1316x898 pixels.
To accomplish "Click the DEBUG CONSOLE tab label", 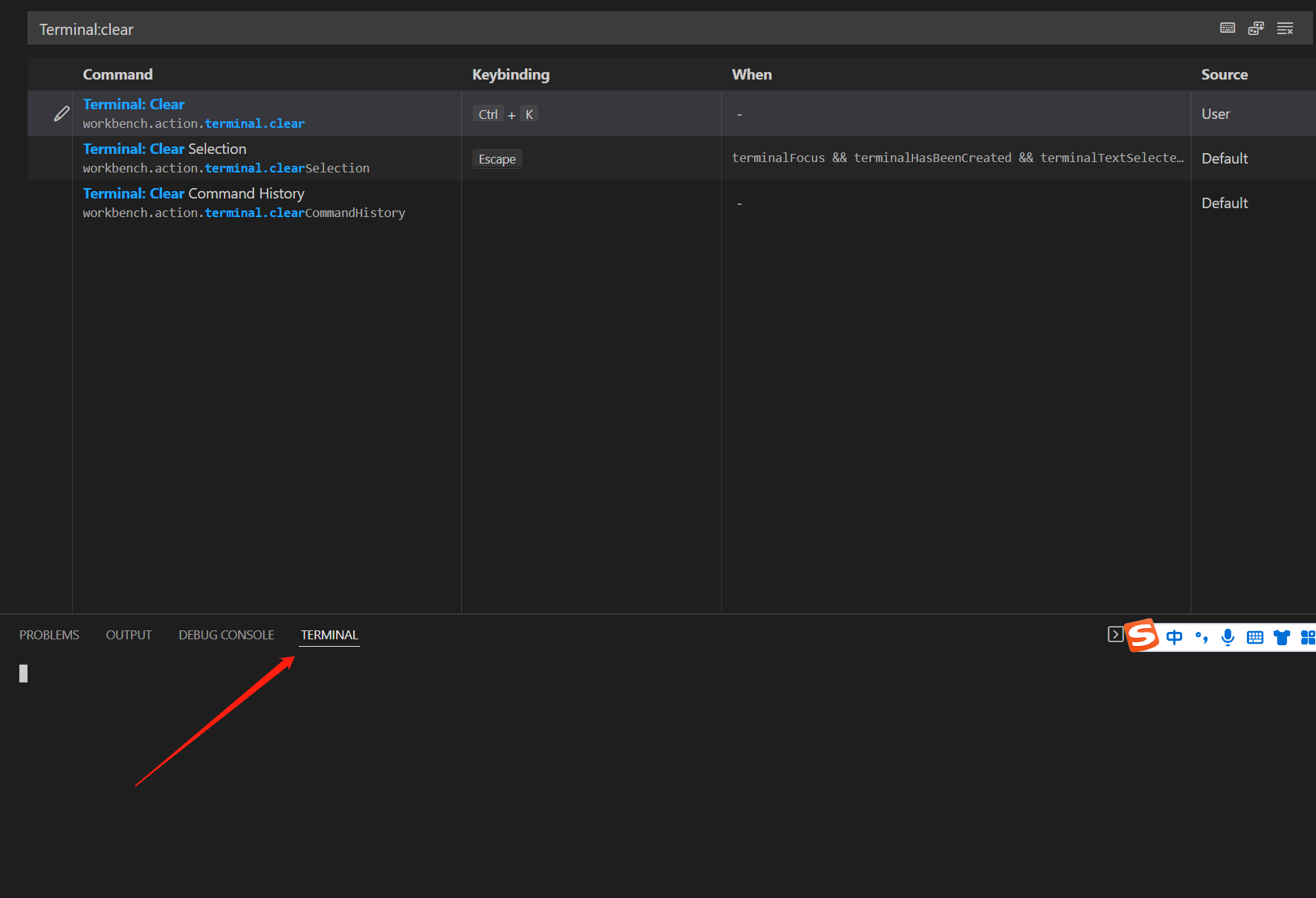I will (225, 635).
